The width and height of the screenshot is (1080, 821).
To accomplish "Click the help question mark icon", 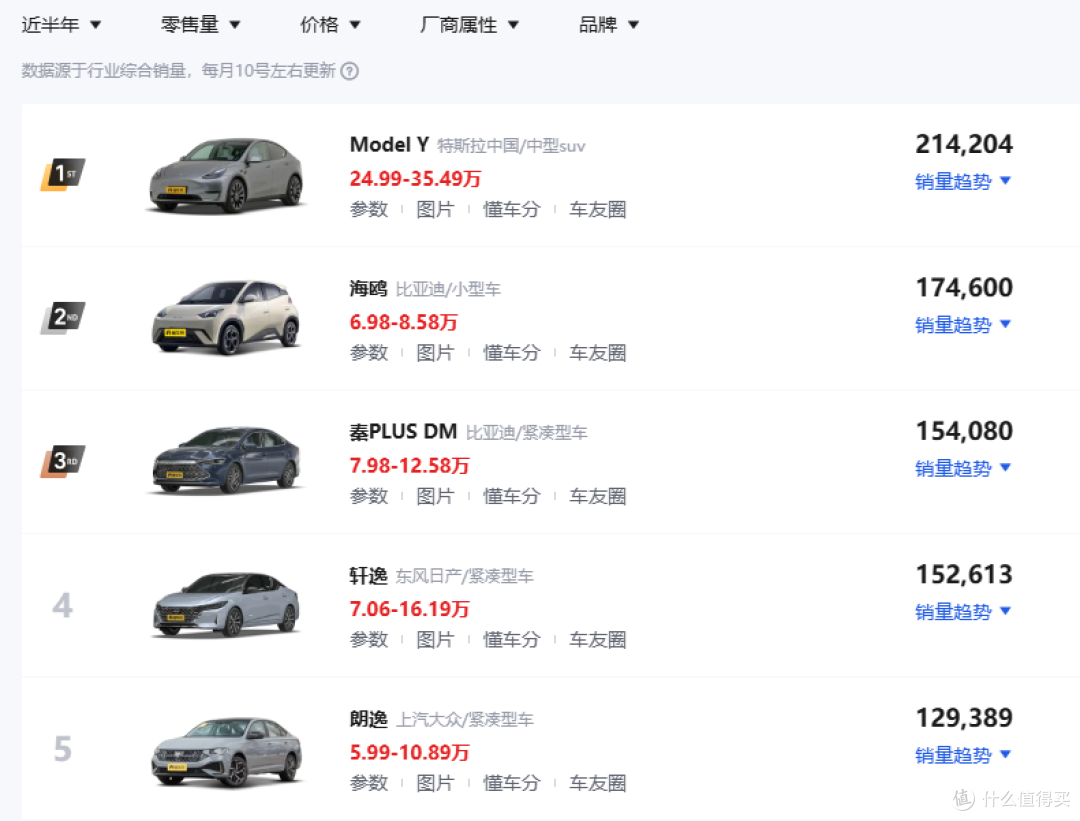I will click(350, 71).
